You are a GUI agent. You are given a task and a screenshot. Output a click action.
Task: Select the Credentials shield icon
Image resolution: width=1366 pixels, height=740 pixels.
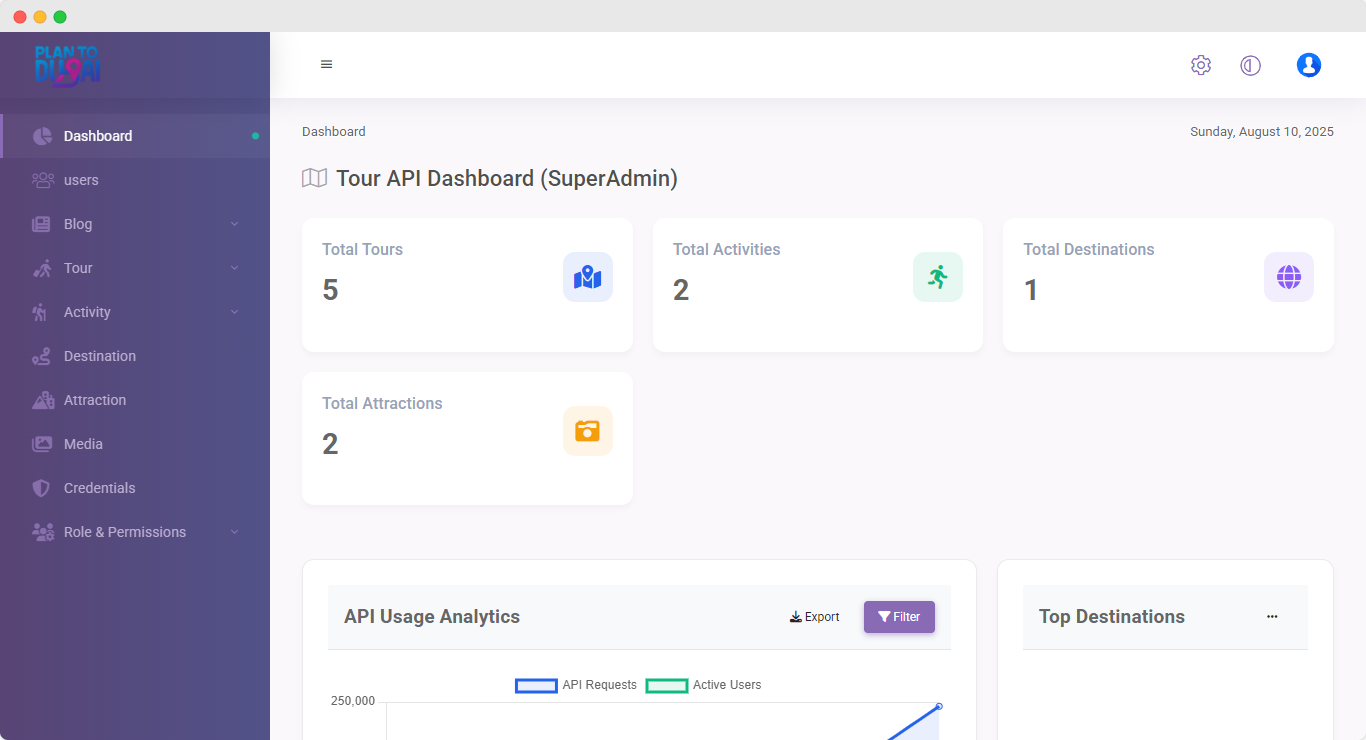(x=42, y=488)
